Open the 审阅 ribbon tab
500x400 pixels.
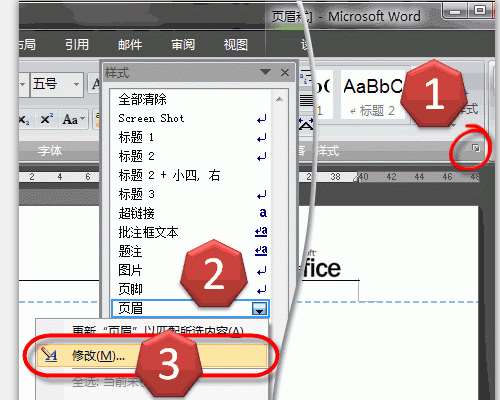pyautogui.click(x=183, y=44)
